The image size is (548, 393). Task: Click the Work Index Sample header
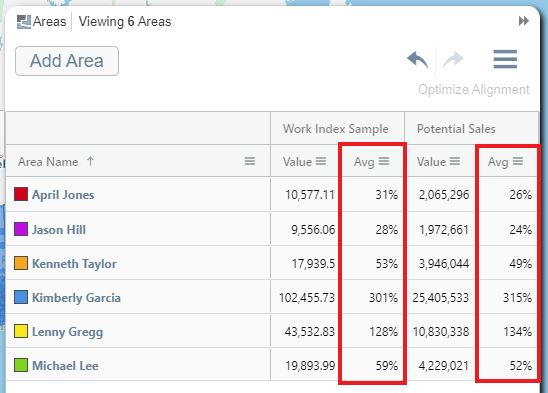(336, 129)
